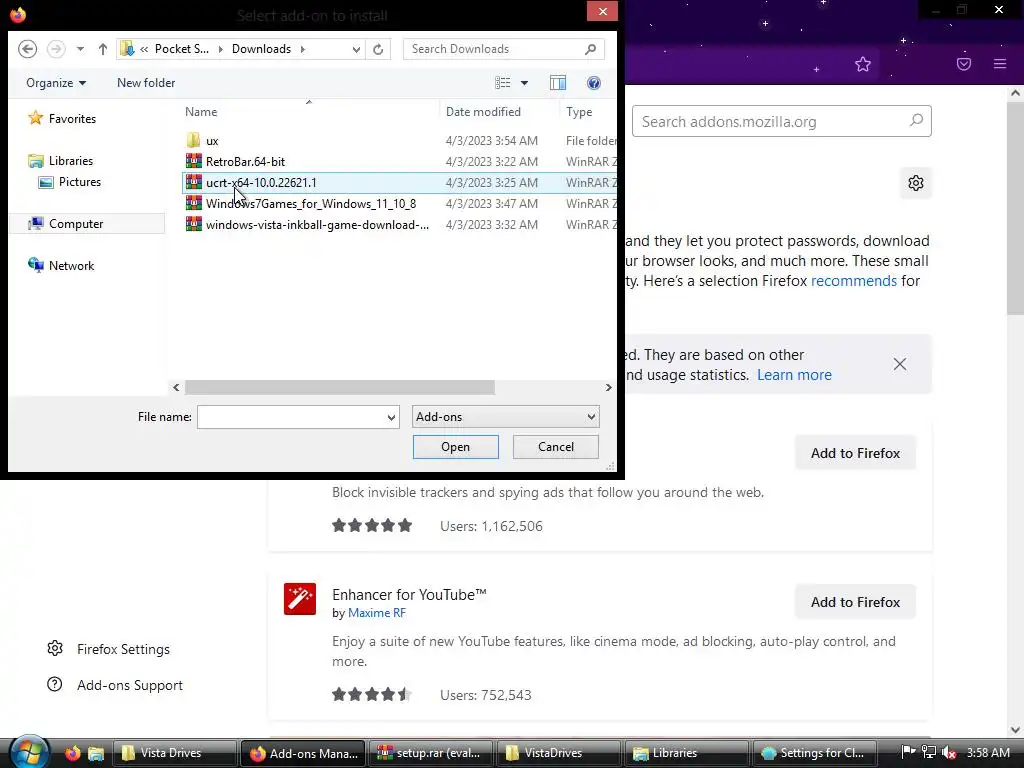Open Firefox Settings in sidebar
Screen dimensions: 1024x768
(108, 649)
